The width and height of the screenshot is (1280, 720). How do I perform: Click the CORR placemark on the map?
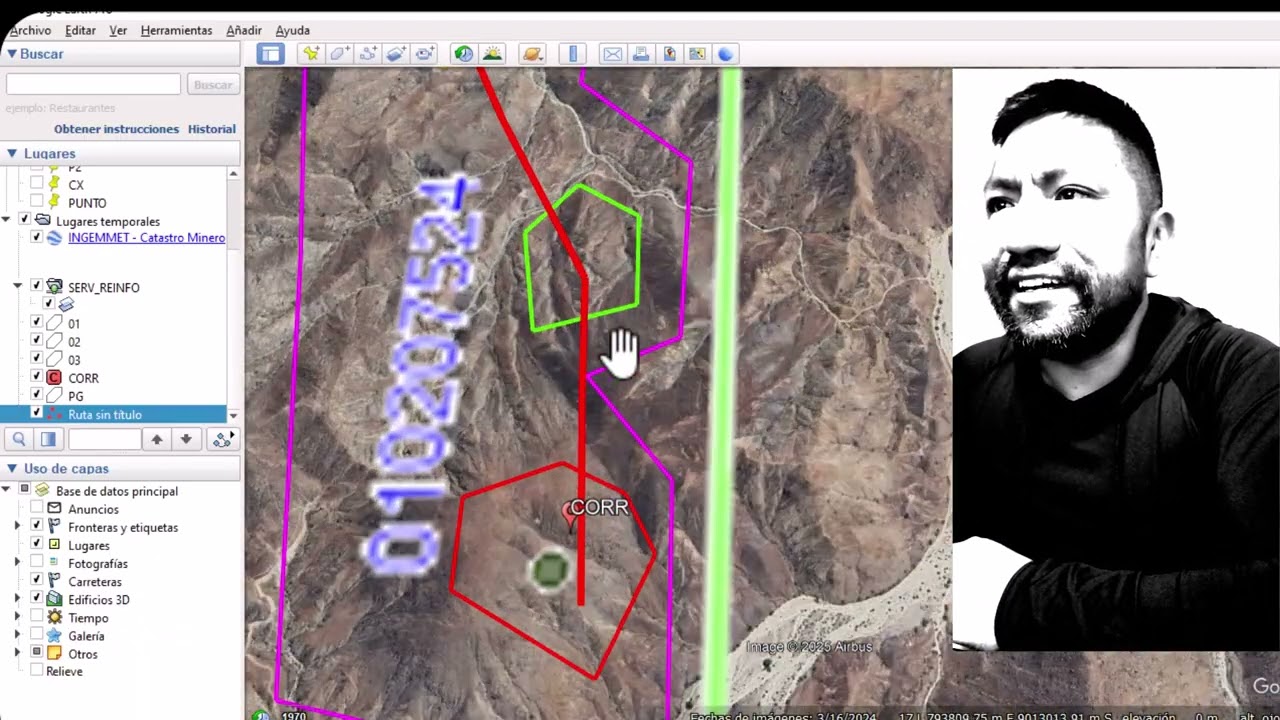coord(571,512)
